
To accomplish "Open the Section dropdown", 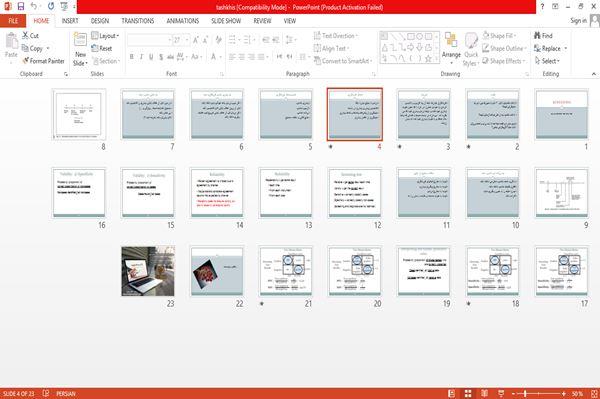I will coord(106,61).
